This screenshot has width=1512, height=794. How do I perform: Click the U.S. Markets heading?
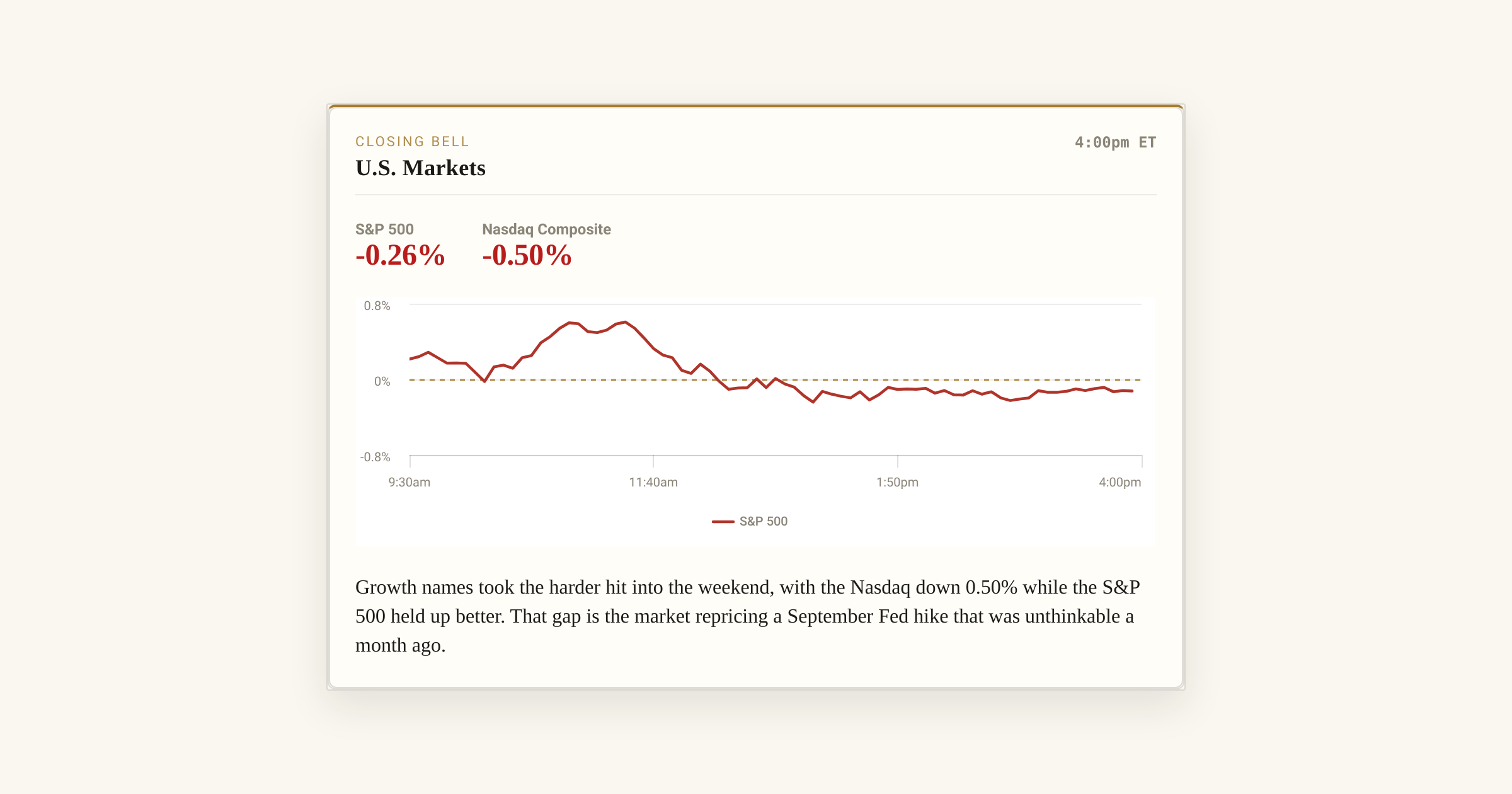click(420, 168)
